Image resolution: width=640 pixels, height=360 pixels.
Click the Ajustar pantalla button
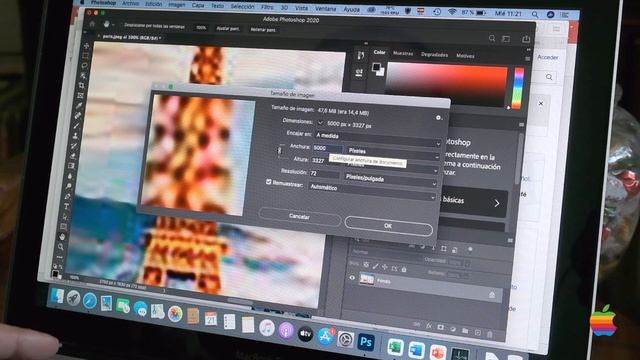point(227,29)
